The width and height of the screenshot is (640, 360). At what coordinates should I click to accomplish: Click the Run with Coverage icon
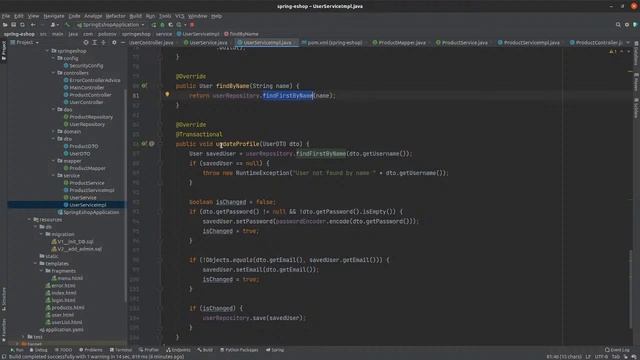(x=171, y=25)
